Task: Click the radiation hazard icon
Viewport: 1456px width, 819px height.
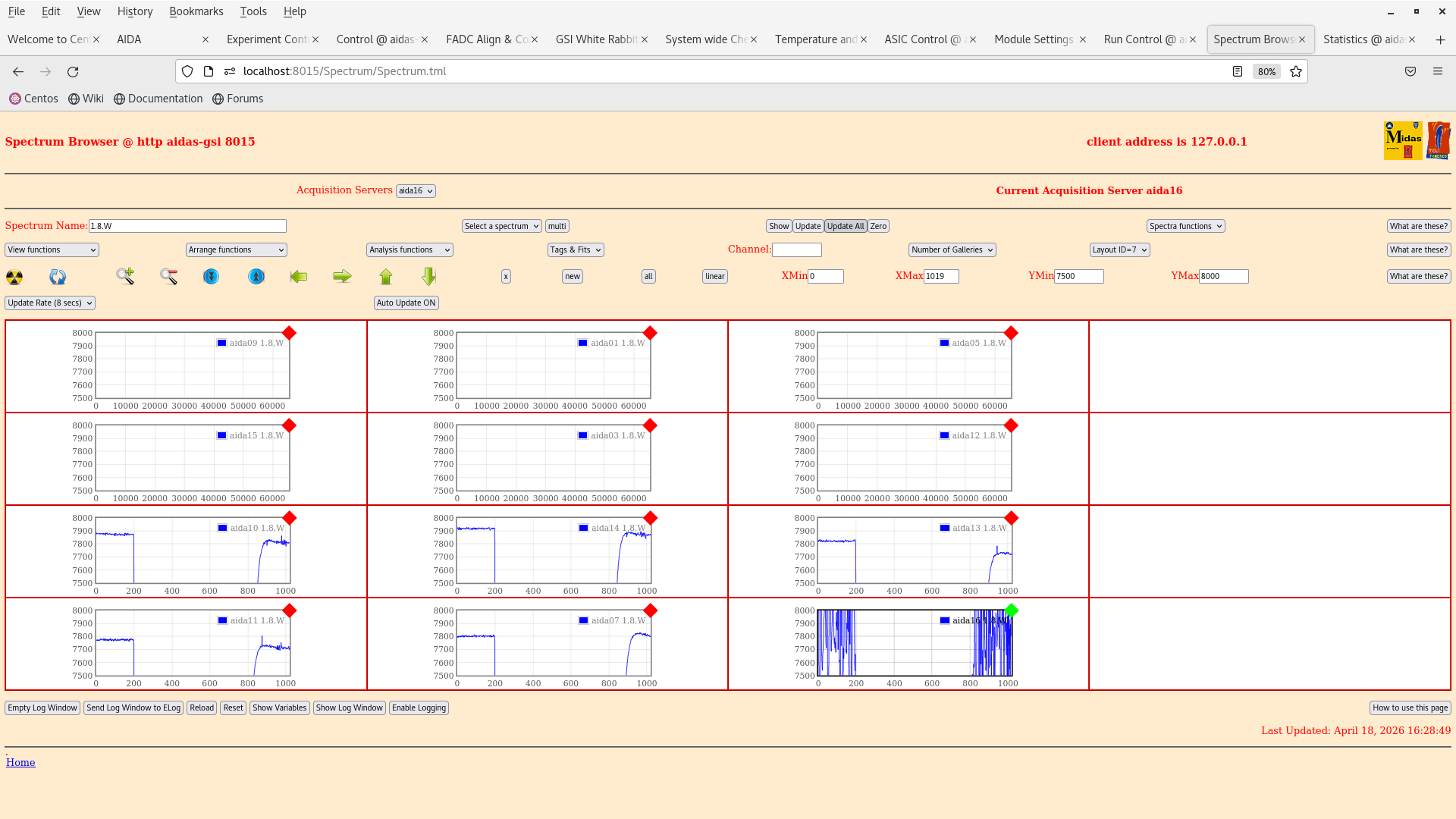Action: tap(14, 277)
